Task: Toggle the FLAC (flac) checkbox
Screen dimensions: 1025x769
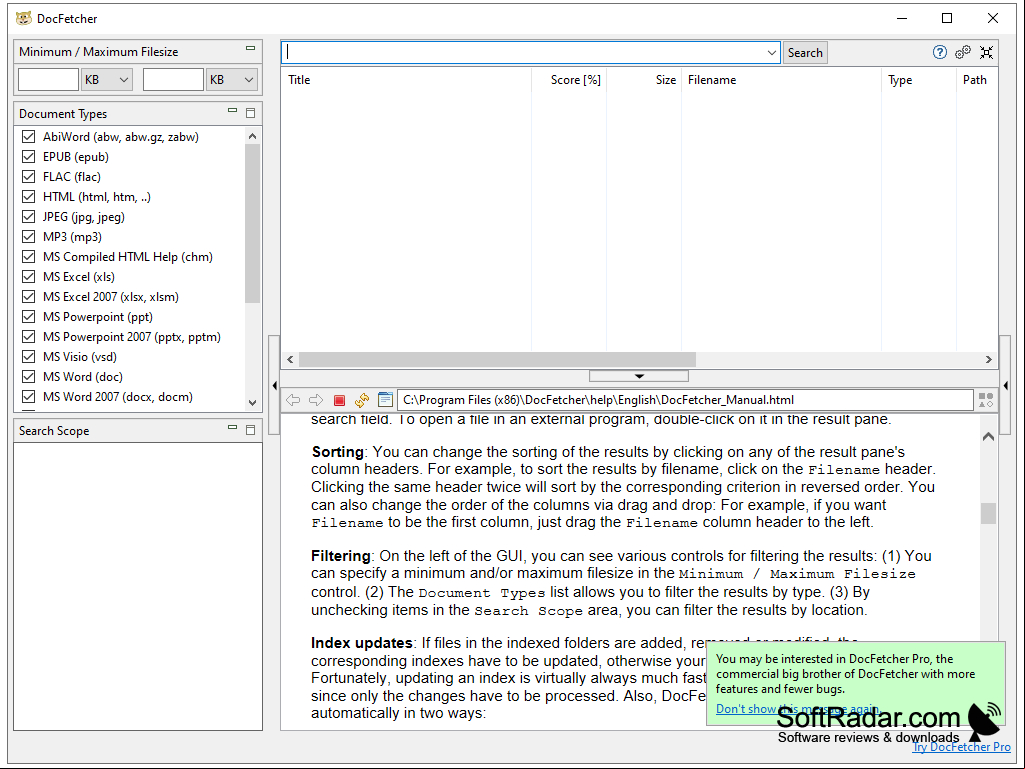Action: point(28,177)
